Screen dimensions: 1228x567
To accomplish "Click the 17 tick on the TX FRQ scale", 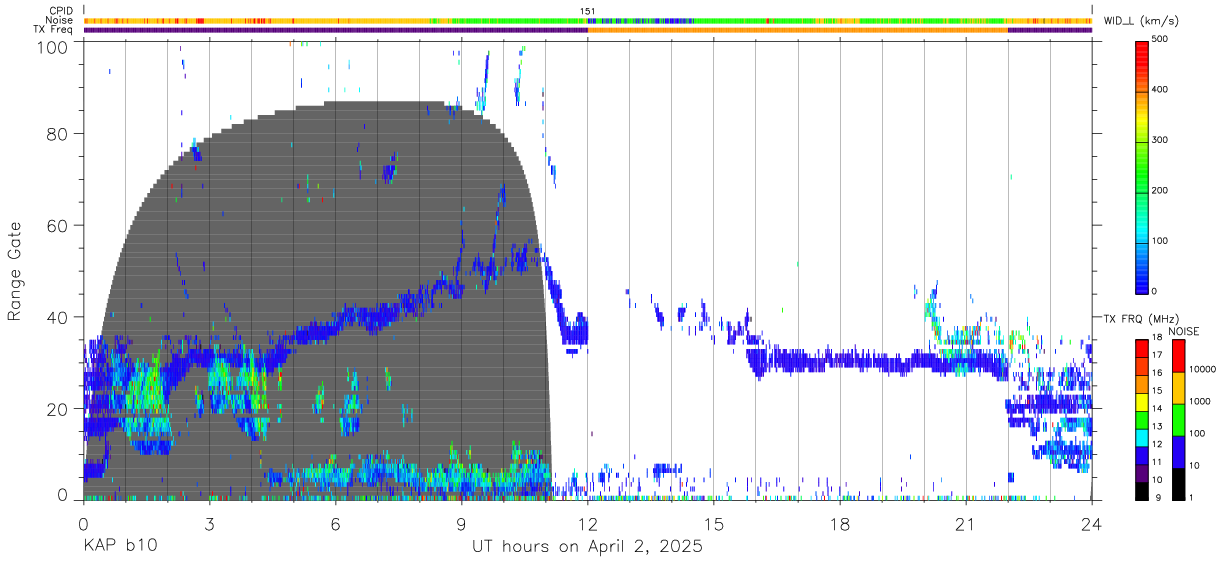I will coord(1158,355).
